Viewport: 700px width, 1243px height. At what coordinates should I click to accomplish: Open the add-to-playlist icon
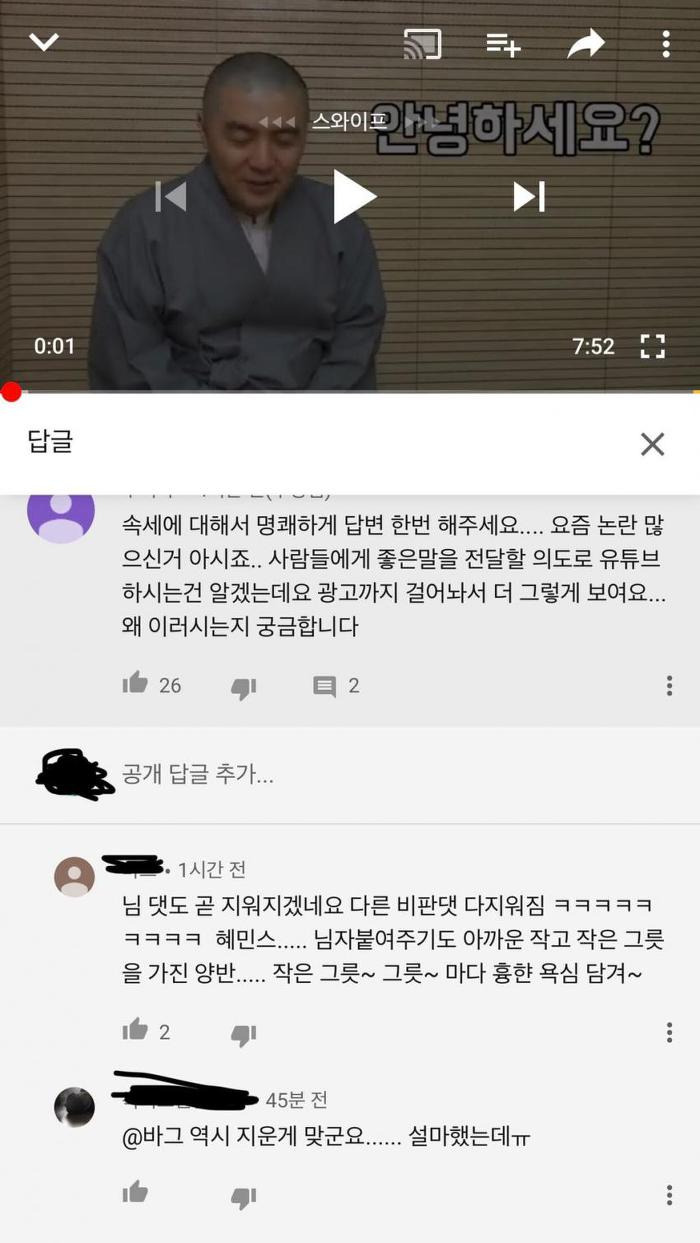pos(503,44)
